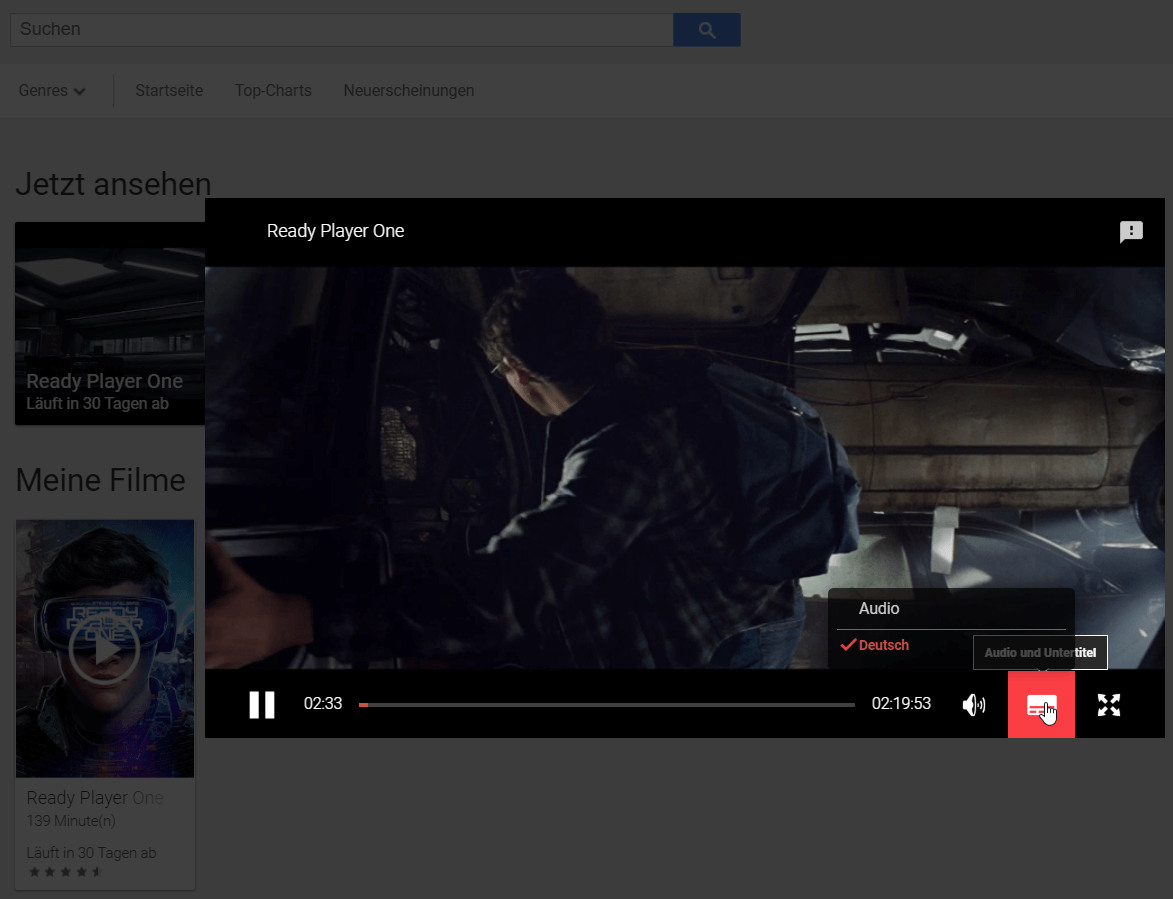Click the Audio heading in popup
Viewport: 1173px width, 899px height.
point(879,609)
